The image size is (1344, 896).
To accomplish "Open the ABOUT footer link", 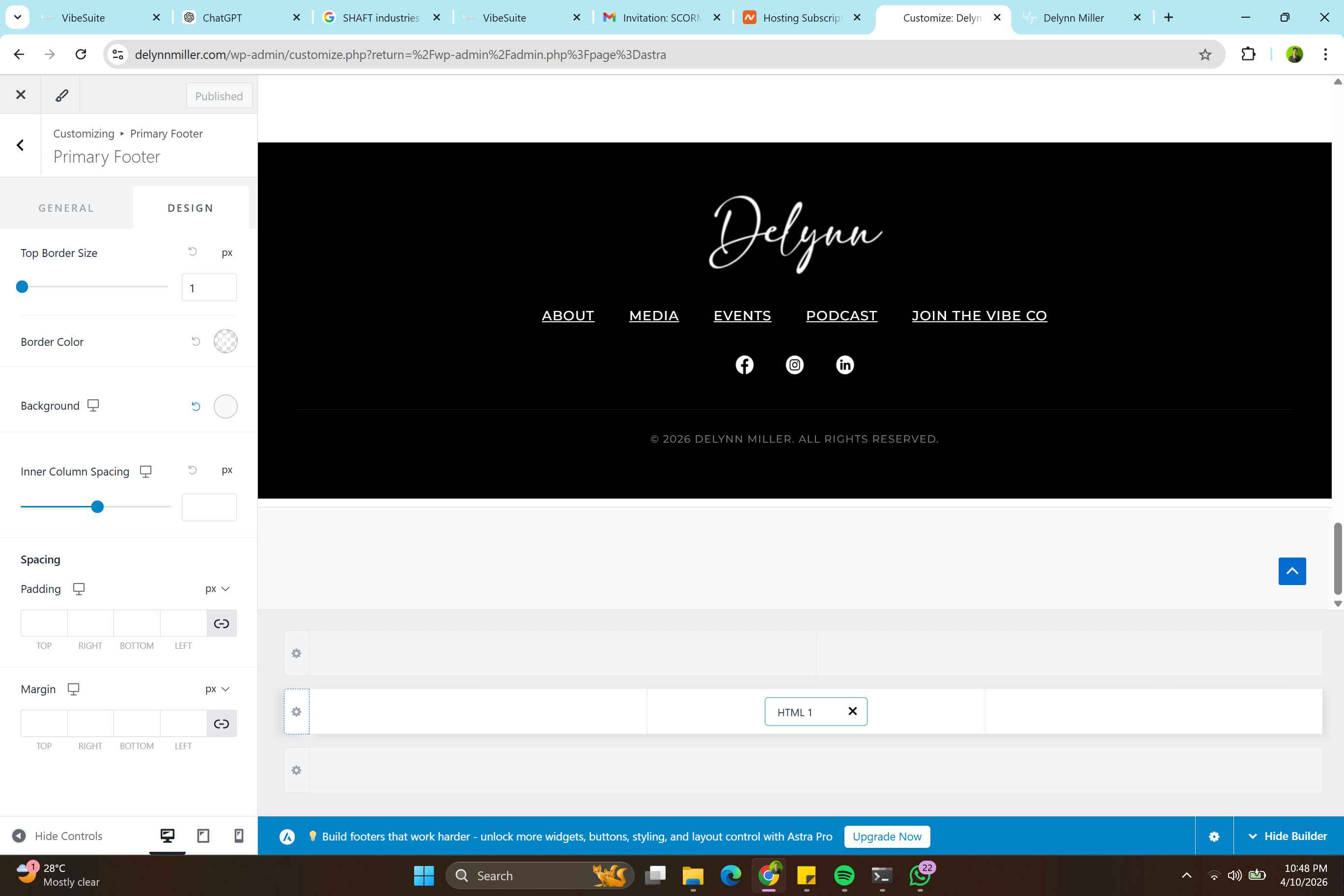I will 567,315.
